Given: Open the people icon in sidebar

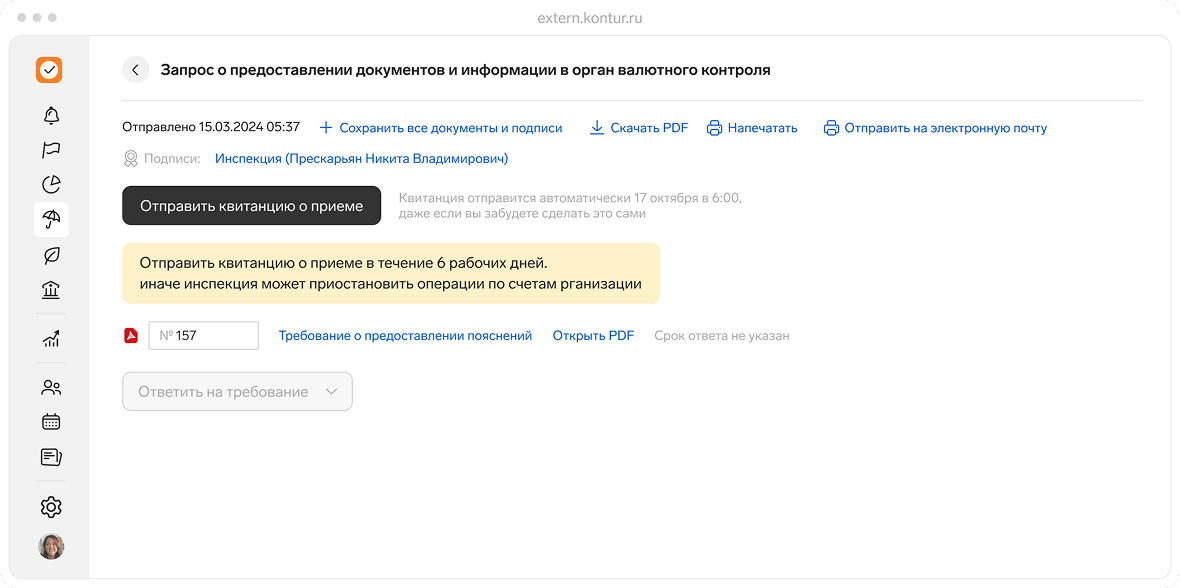Looking at the screenshot, I should [51, 387].
